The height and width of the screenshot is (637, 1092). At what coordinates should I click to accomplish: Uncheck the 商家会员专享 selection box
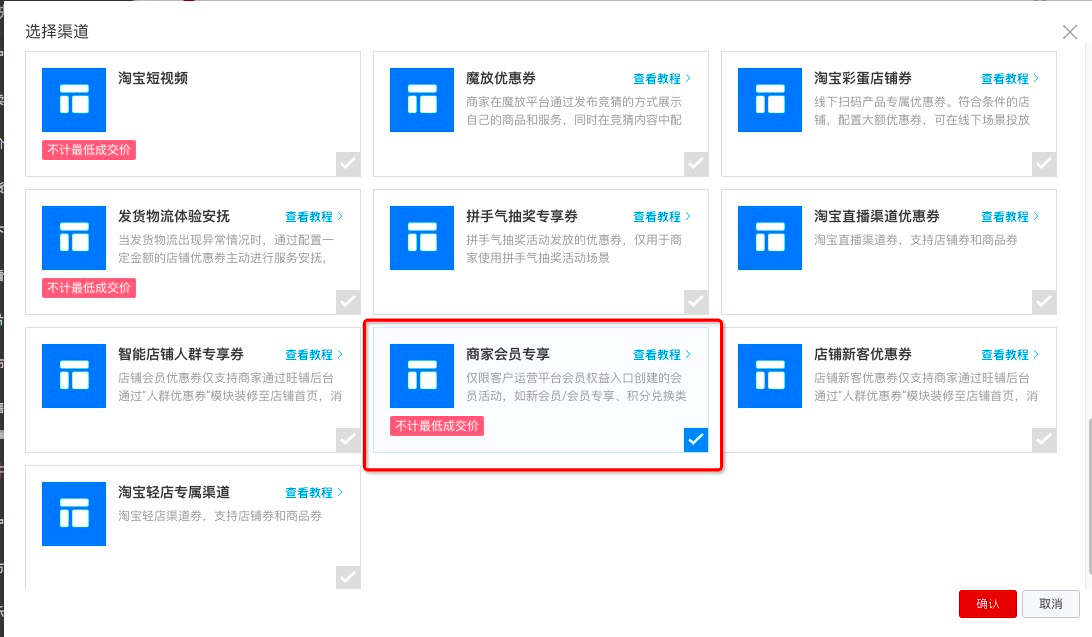click(696, 439)
